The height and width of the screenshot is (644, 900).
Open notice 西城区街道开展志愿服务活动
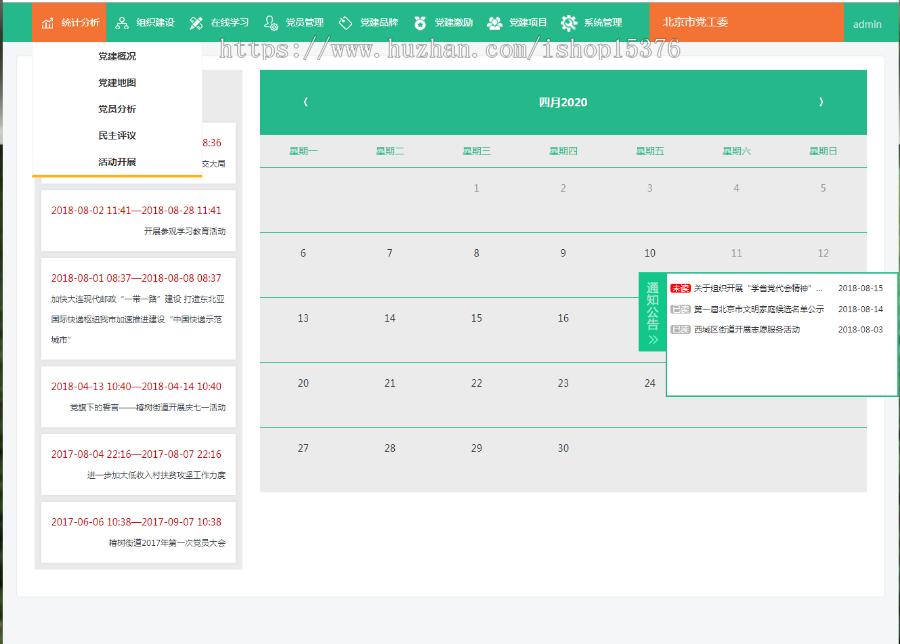pos(747,329)
